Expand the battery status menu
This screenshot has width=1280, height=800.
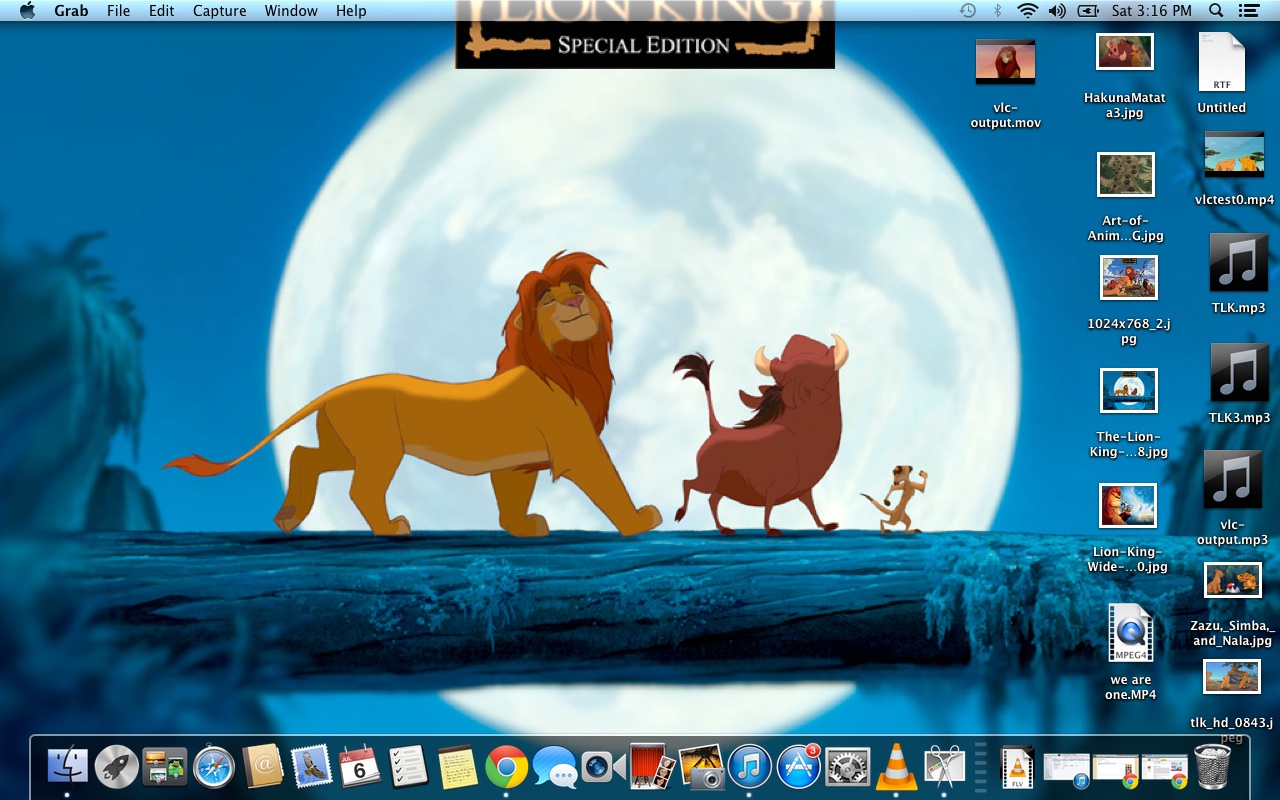click(x=1087, y=11)
